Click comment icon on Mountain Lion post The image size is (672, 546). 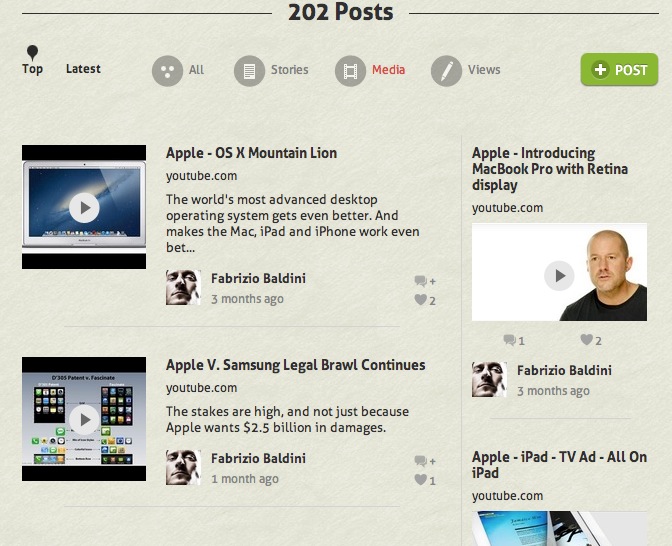coord(421,281)
